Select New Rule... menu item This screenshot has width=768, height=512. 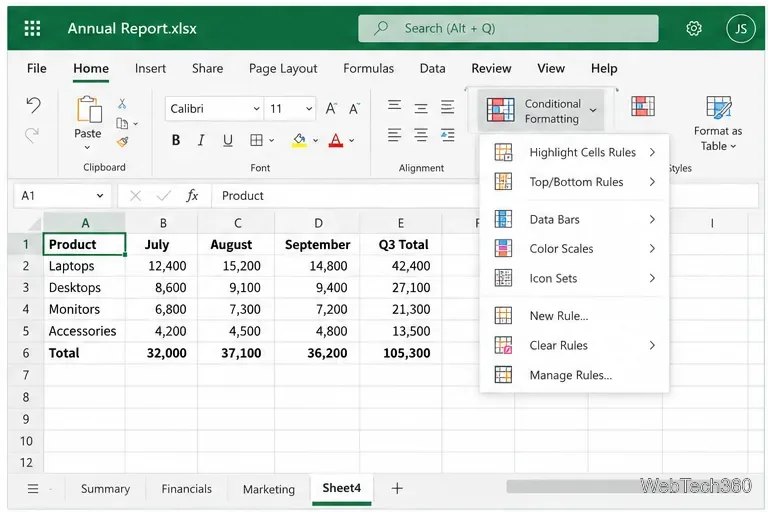[x=574, y=316]
